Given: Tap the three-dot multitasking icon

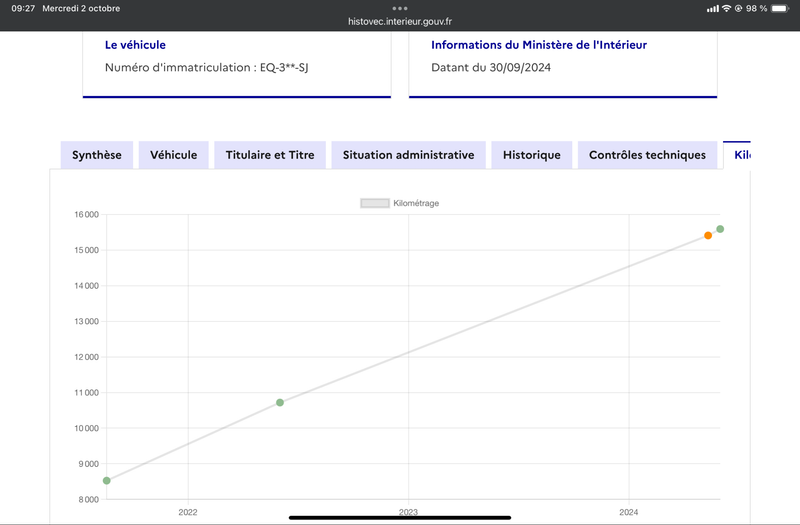Looking at the screenshot, I should (400, 8).
